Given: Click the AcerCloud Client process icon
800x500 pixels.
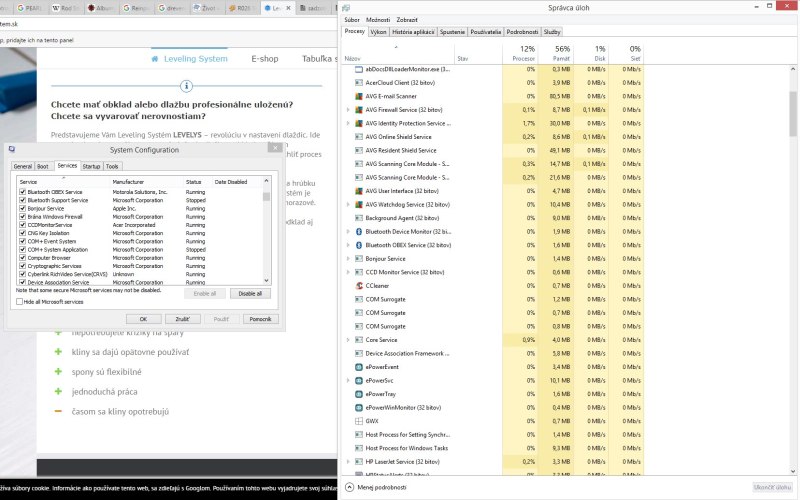Looking at the screenshot, I should coord(359,83).
